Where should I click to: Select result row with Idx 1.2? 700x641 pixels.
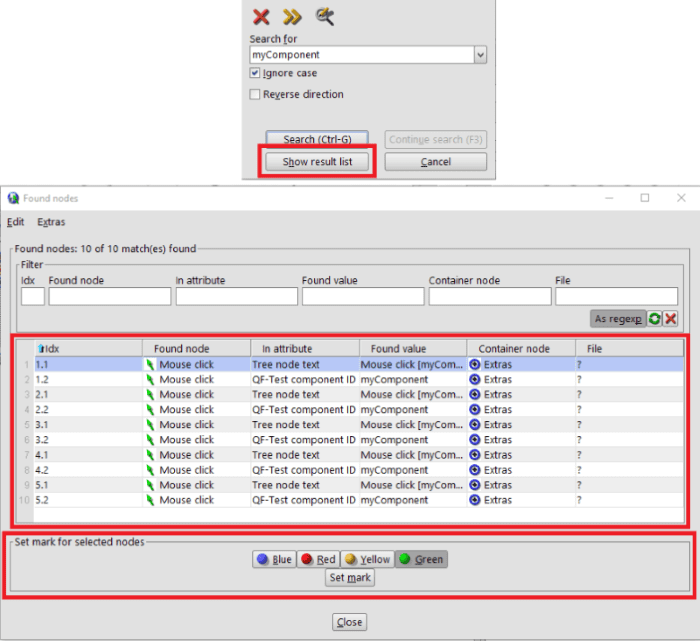tap(359, 379)
